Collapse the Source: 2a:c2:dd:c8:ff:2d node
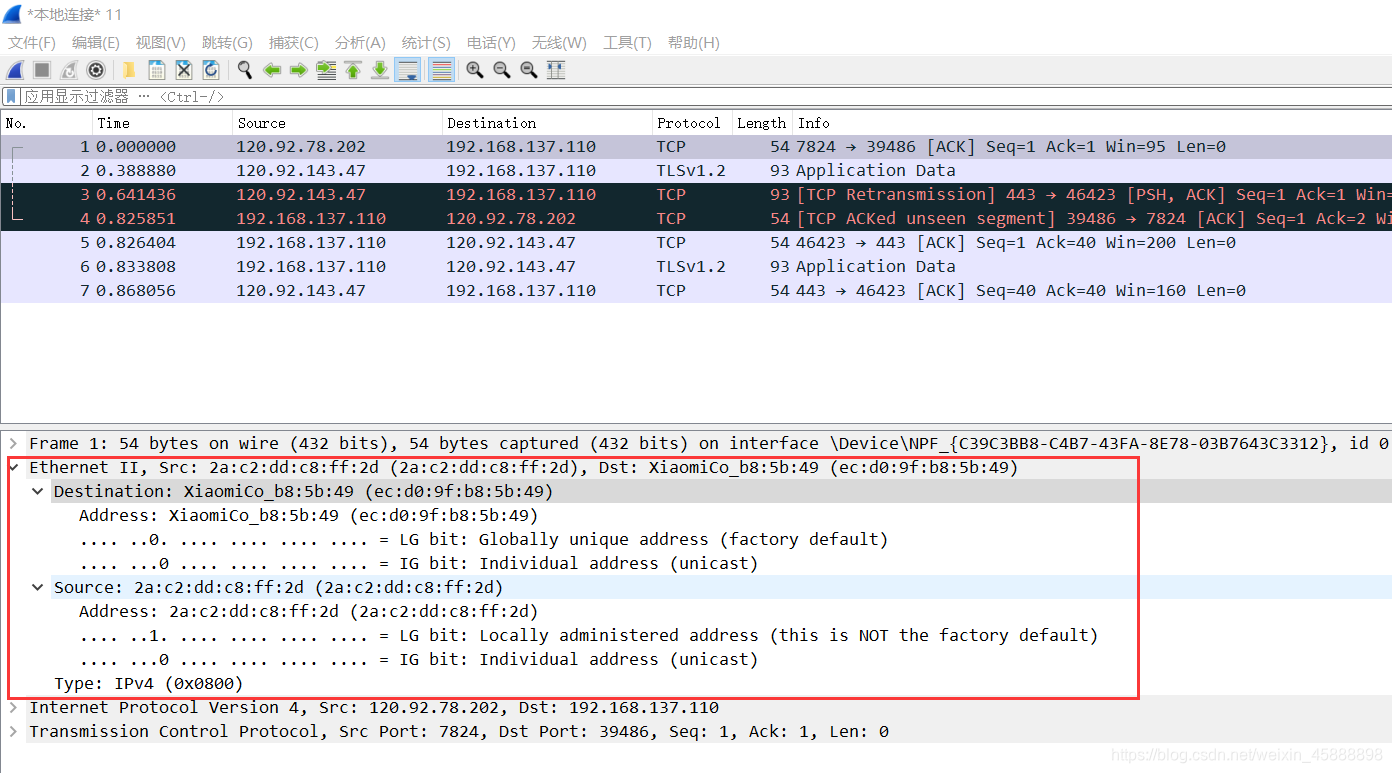Screen dimensions: 1392x773 point(38,587)
